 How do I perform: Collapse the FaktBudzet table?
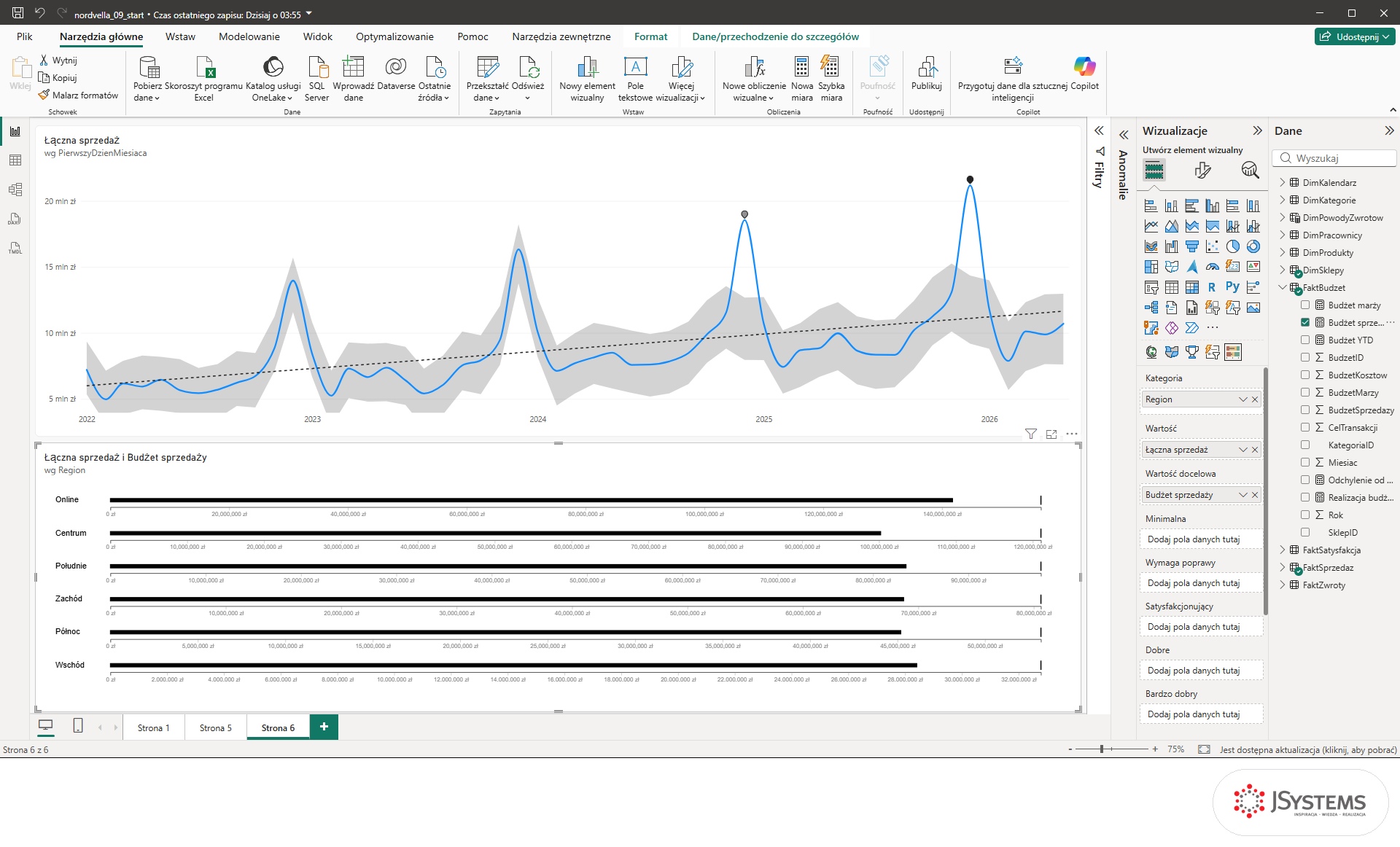coord(1283,288)
